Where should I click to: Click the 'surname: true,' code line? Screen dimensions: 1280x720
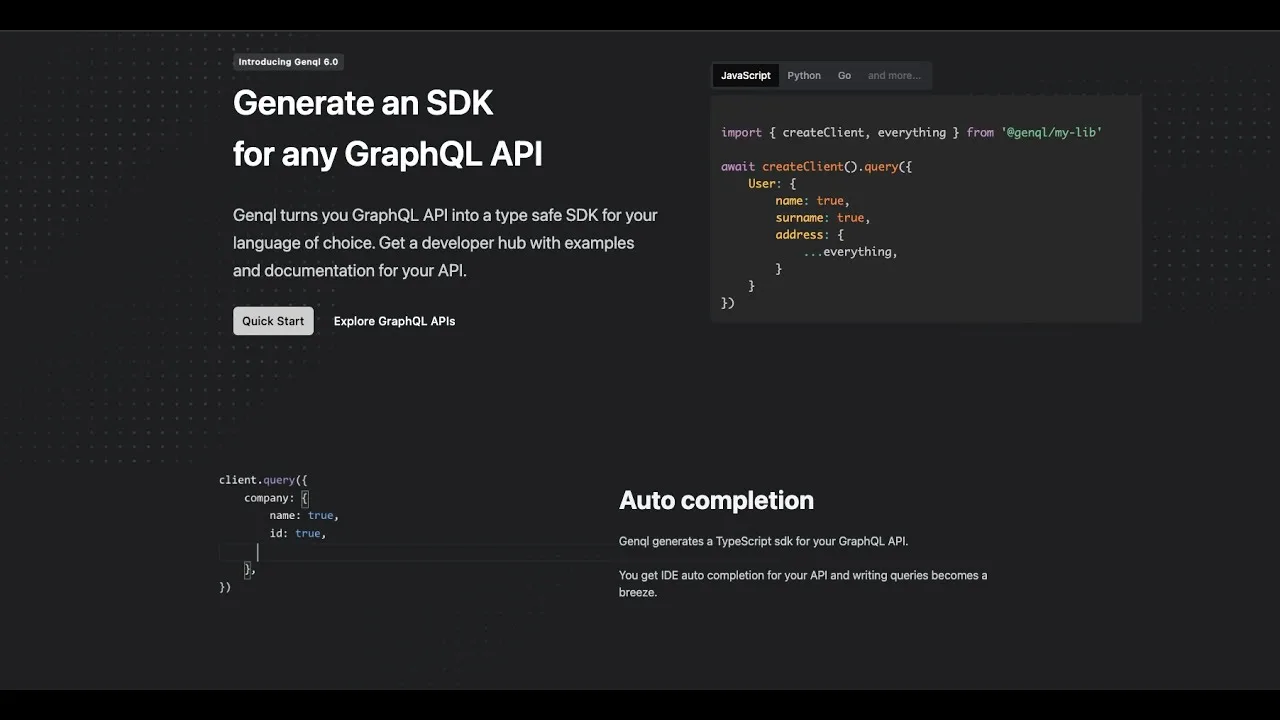823,217
